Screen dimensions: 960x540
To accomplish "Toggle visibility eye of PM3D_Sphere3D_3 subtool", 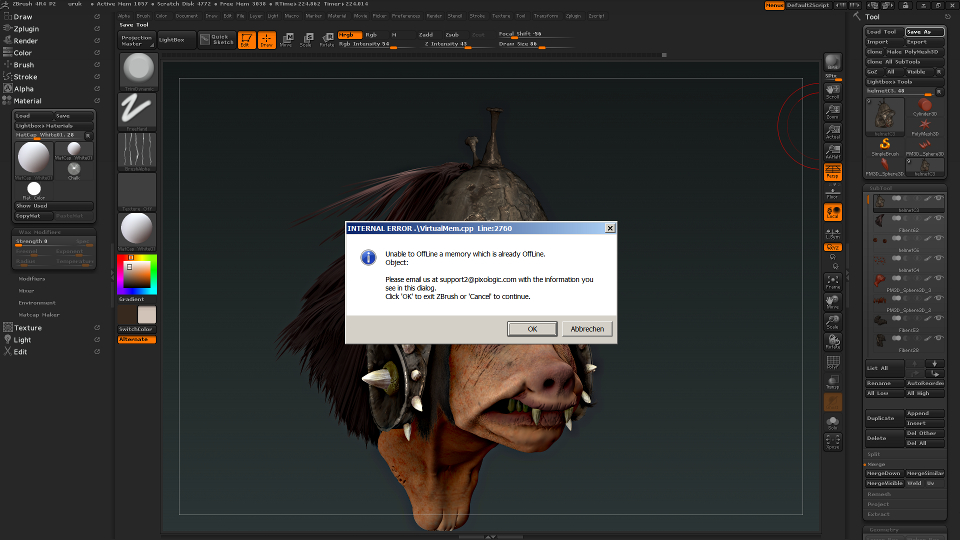I will 939,279.
